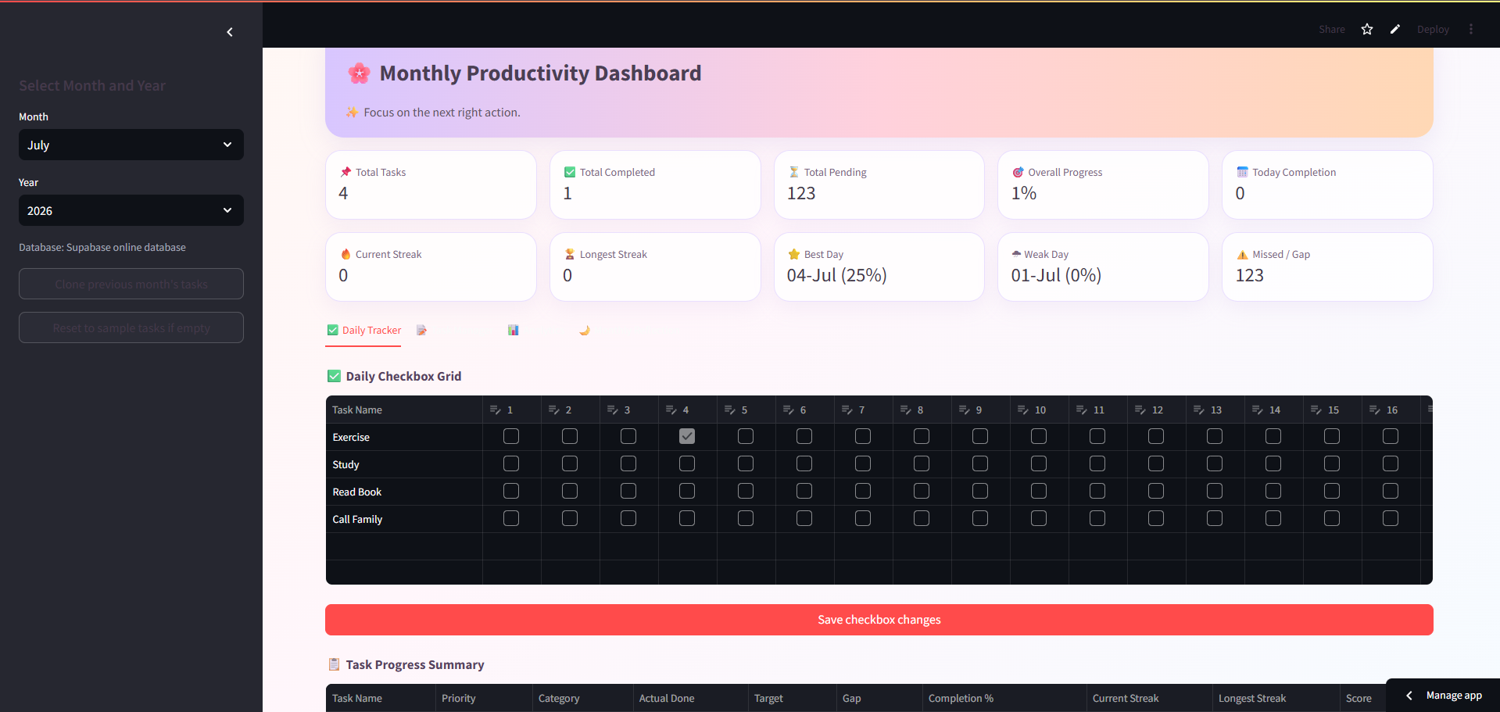Click the editable icon in day 15 column header

pos(1316,410)
